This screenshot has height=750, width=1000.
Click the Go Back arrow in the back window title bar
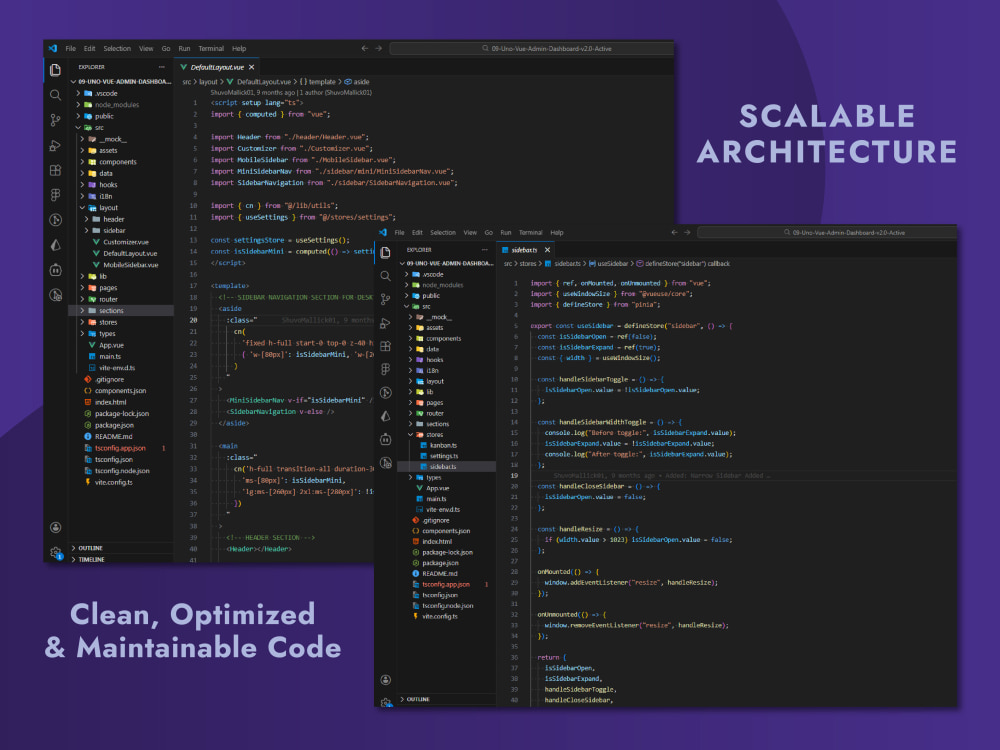pyautogui.click(x=364, y=48)
